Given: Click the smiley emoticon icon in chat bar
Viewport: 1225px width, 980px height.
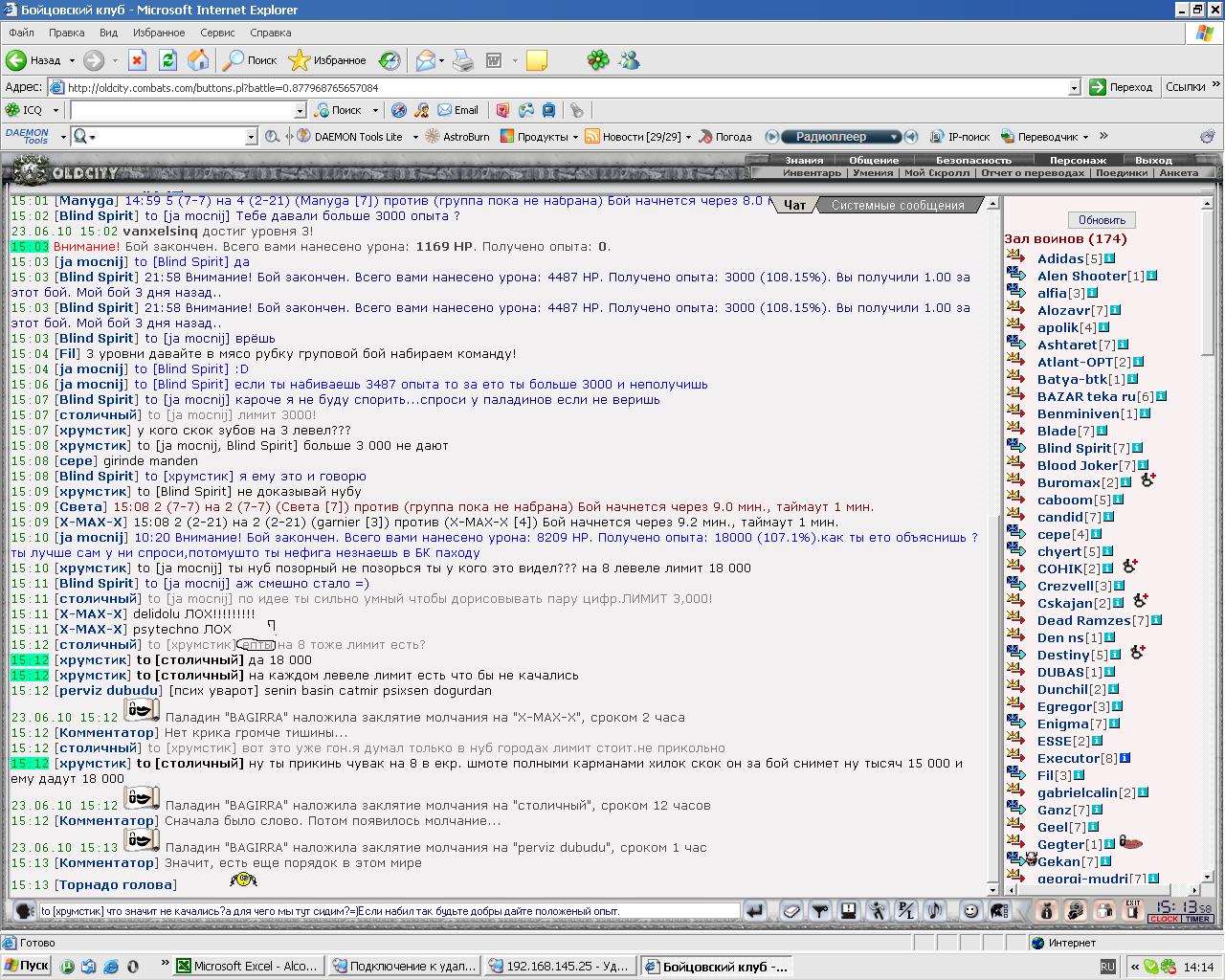Looking at the screenshot, I should click(x=971, y=911).
